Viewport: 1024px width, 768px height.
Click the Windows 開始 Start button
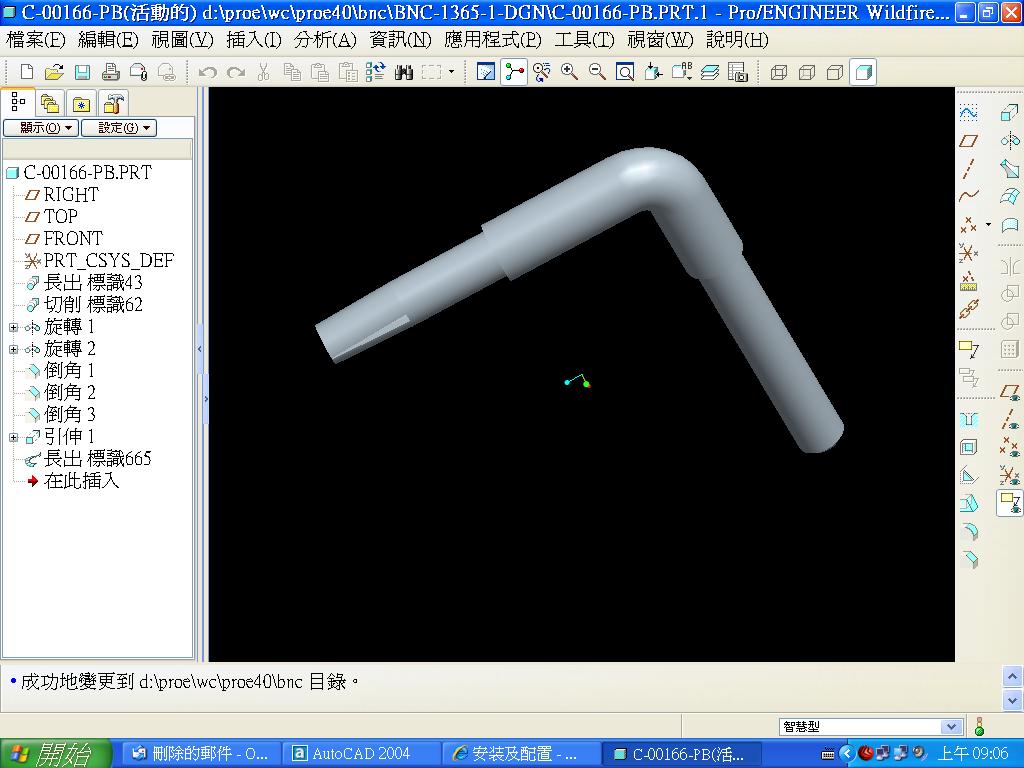[56, 754]
